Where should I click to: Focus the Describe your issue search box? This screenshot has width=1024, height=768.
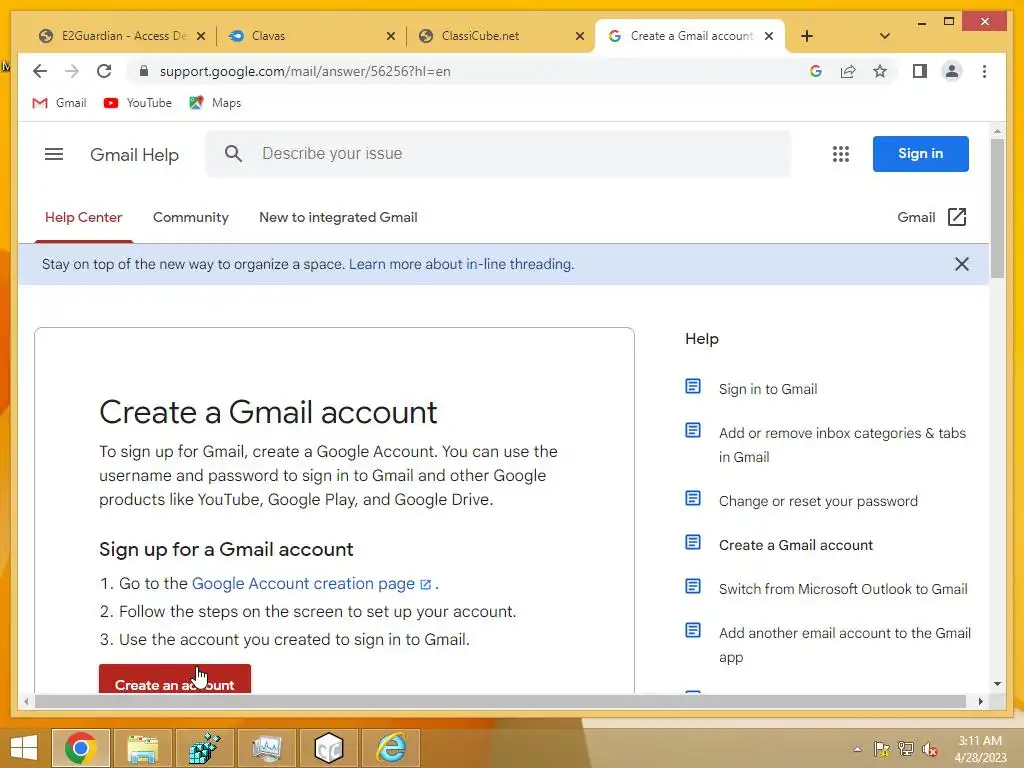click(498, 153)
